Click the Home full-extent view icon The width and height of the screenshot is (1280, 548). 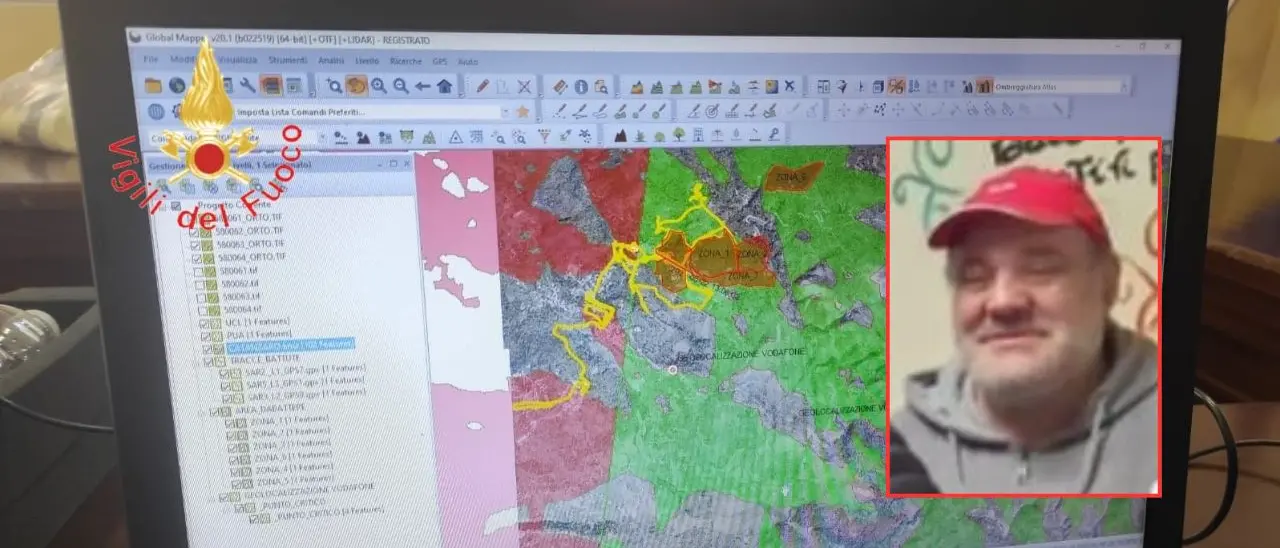point(444,86)
